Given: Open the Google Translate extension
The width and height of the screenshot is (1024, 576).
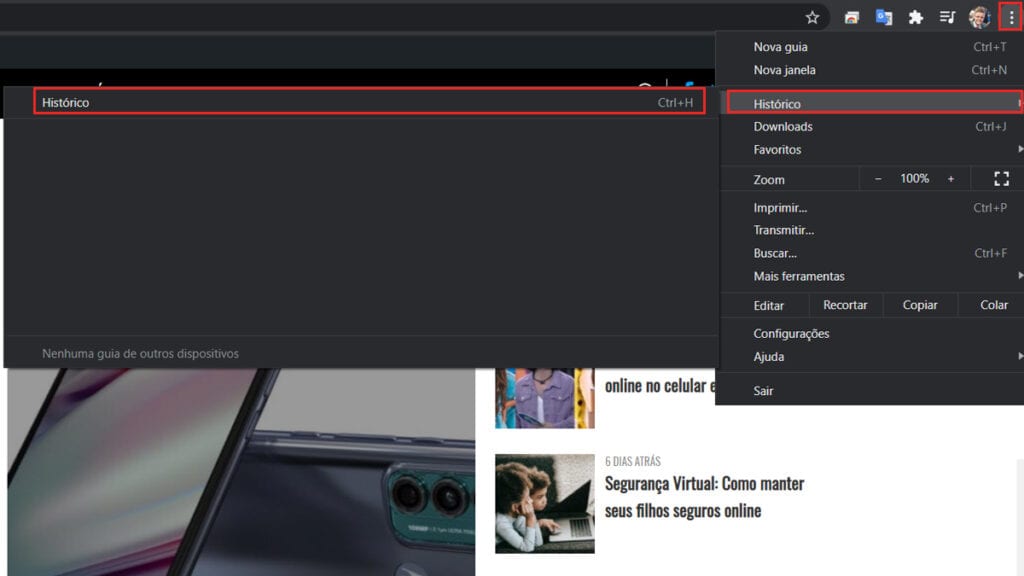Looking at the screenshot, I should pos(884,18).
